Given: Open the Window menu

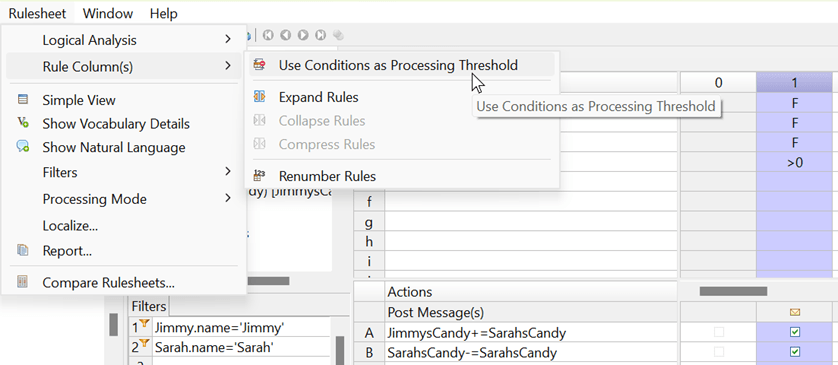Looking at the screenshot, I should pos(108,13).
